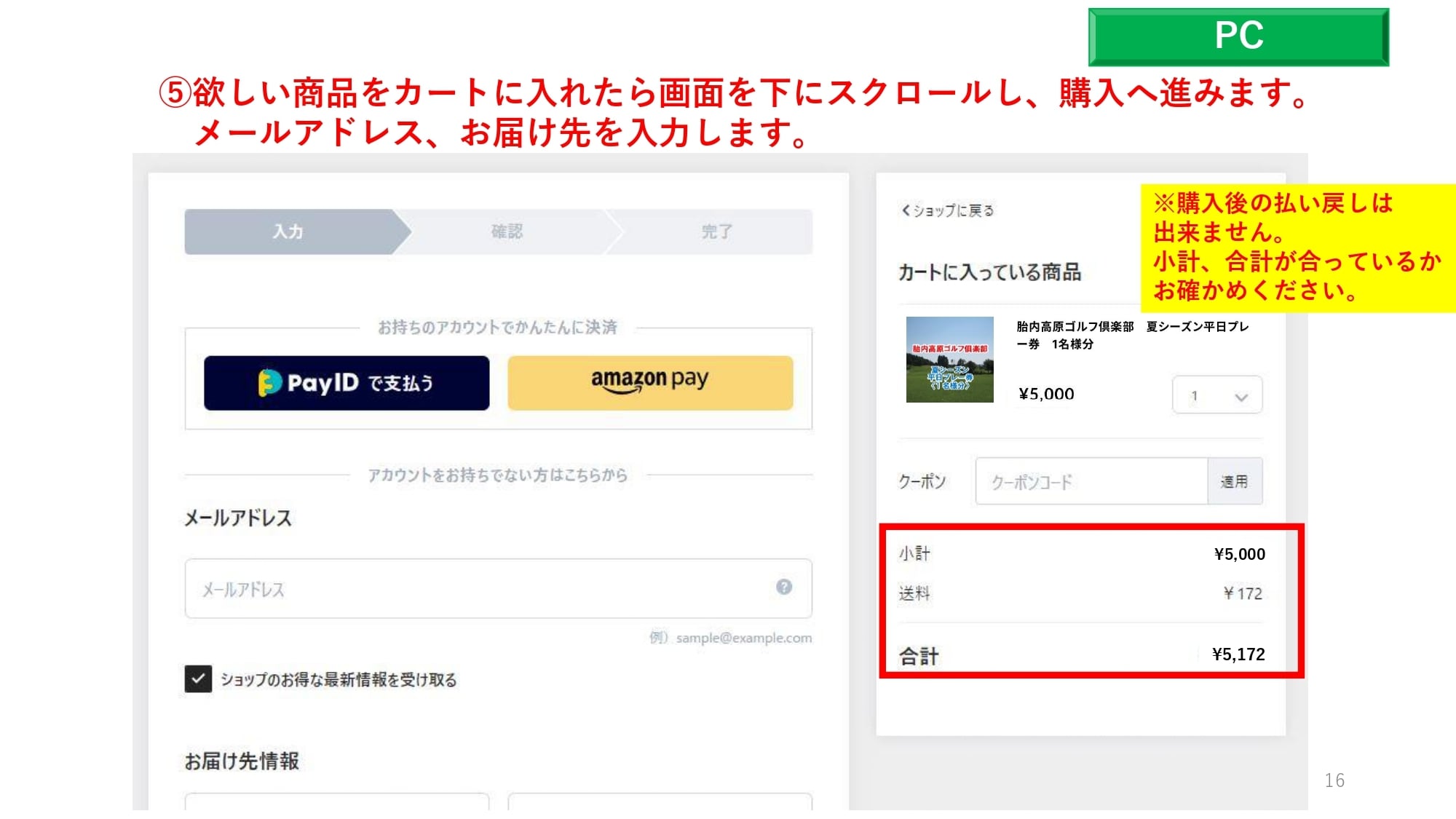This screenshot has width=1456, height=819.
Task: Open the product quantity dropdown
Action: coord(1216,395)
